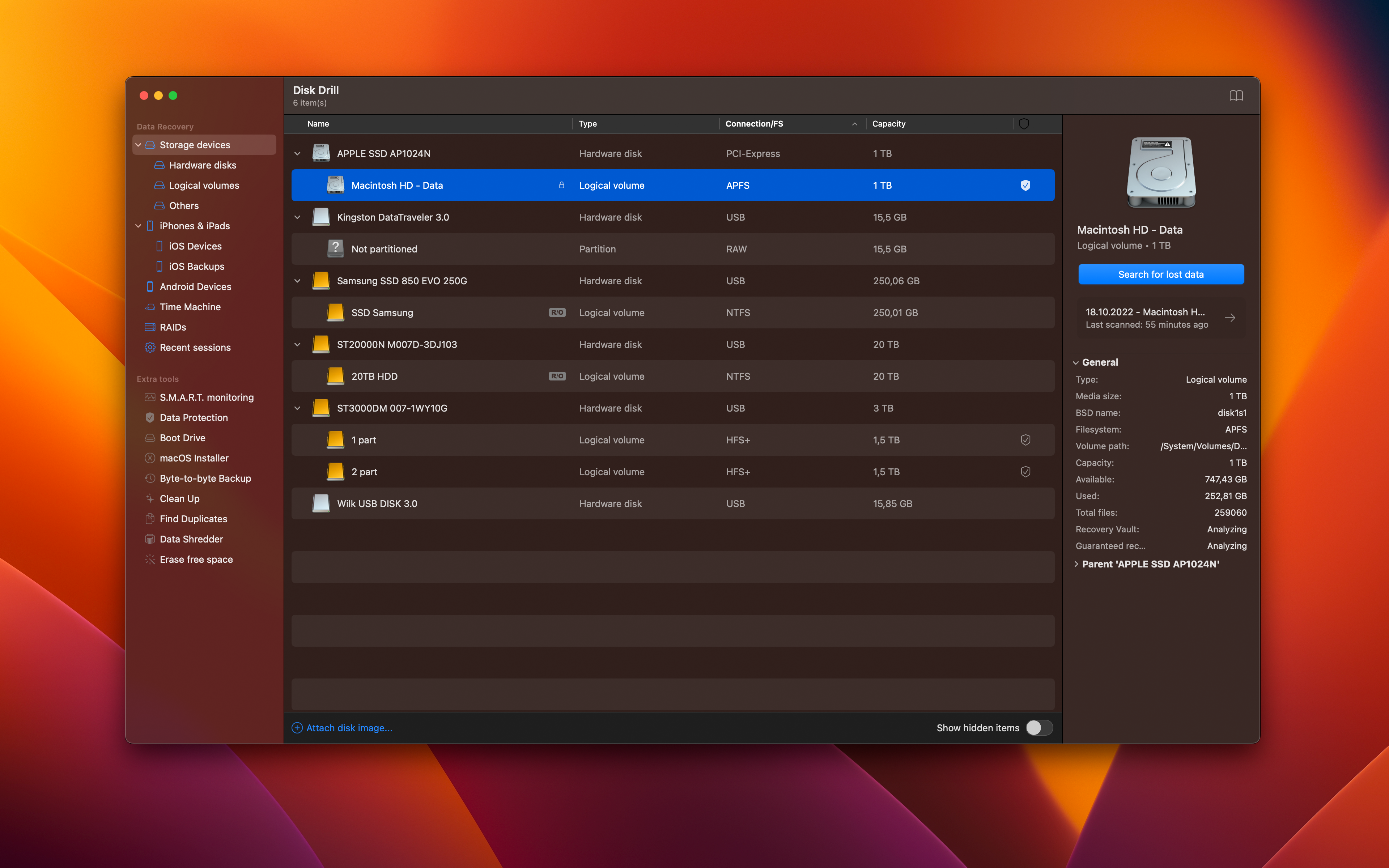Open Find Duplicates tool
The width and height of the screenshot is (1389, 868).
pos(193,519)
